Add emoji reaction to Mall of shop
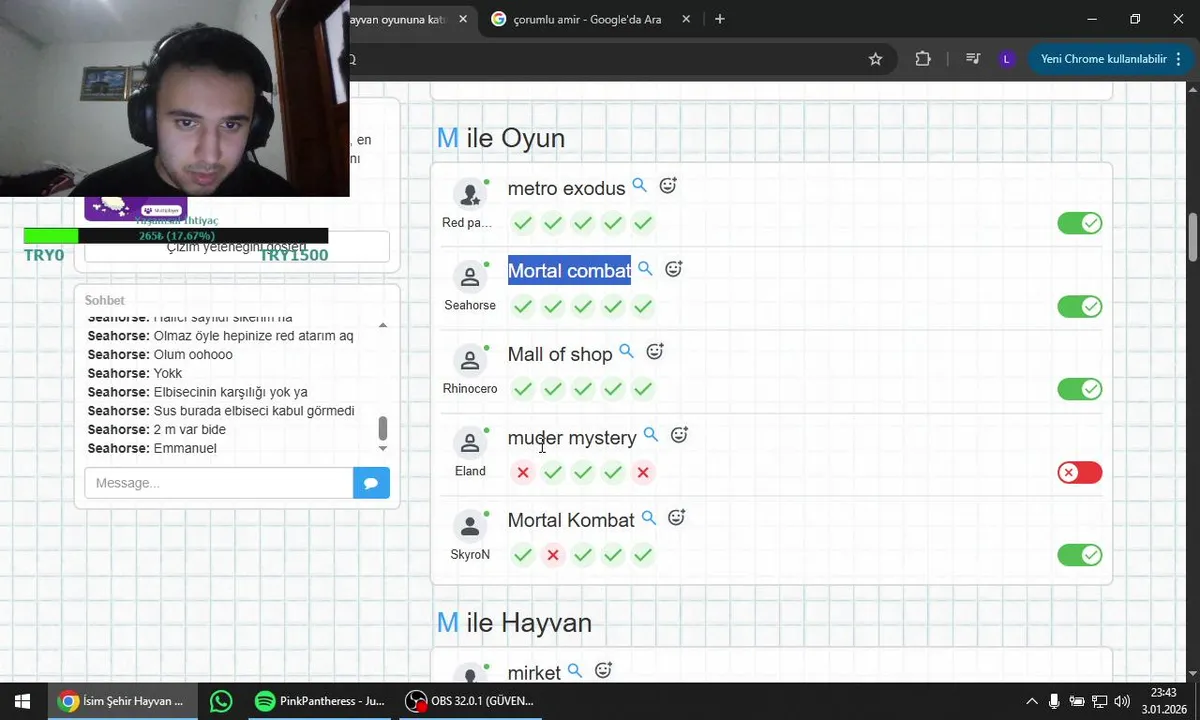Viewport: 1200px width, 720px height. (x=655, y=352)
